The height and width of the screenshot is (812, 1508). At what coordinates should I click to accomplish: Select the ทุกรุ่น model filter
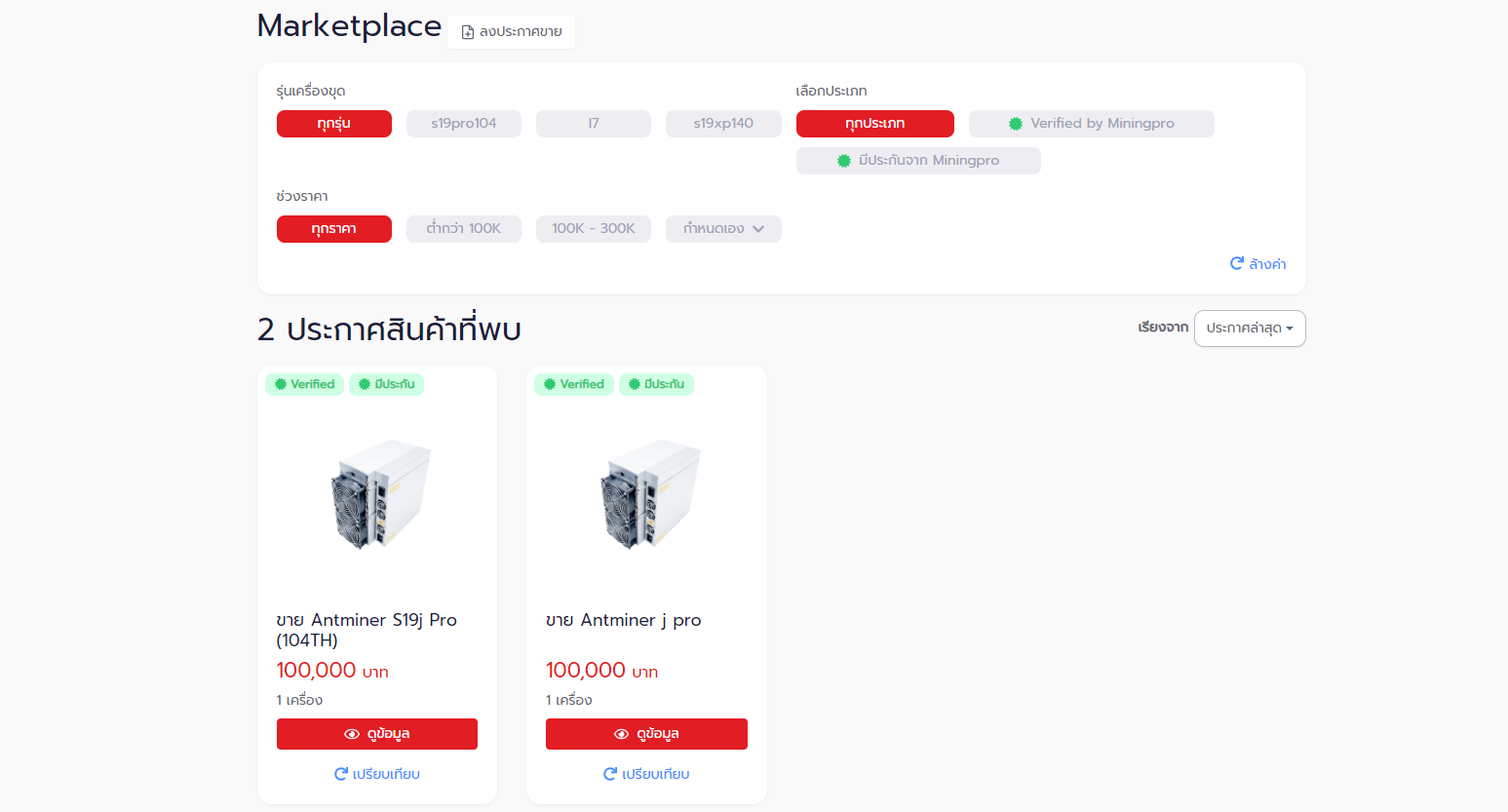click(334, 124)
